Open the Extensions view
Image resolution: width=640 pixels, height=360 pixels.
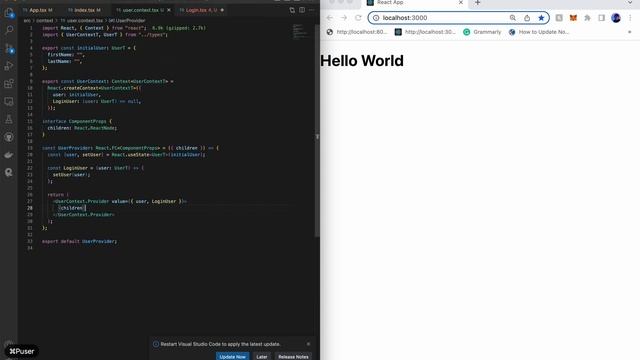[x=9, y=84]
